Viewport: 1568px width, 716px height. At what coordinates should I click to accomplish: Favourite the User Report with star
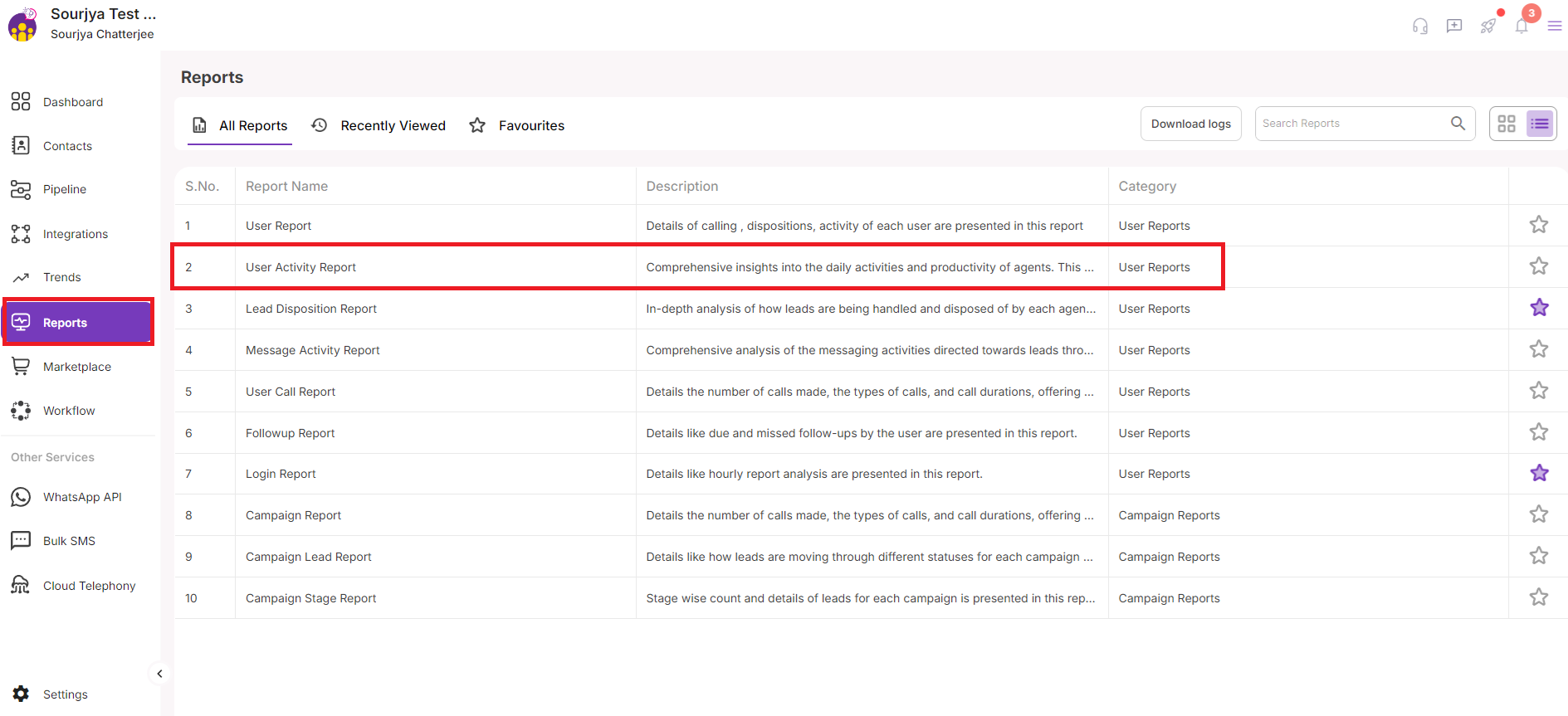tap(1539, 225)
